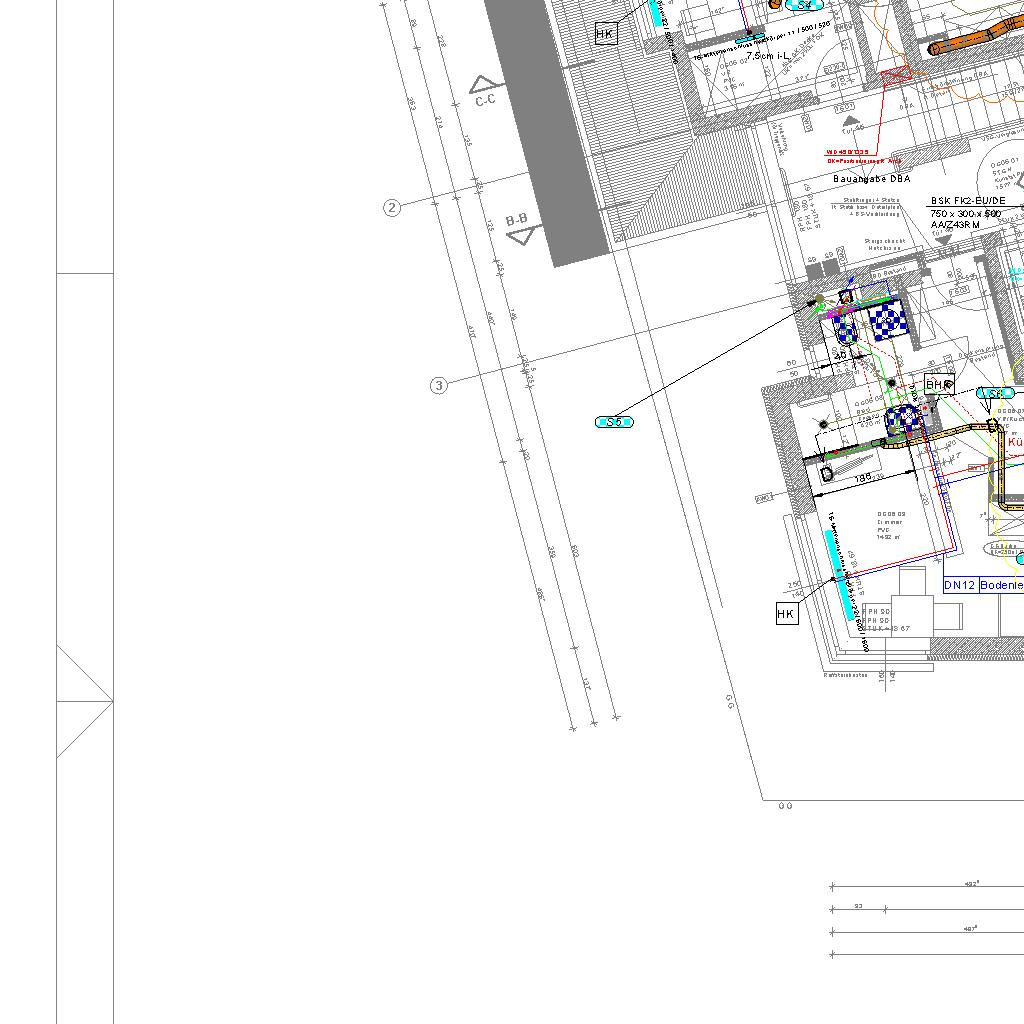Click the red 'WD 450/D35' annotation text

point(847,152)
